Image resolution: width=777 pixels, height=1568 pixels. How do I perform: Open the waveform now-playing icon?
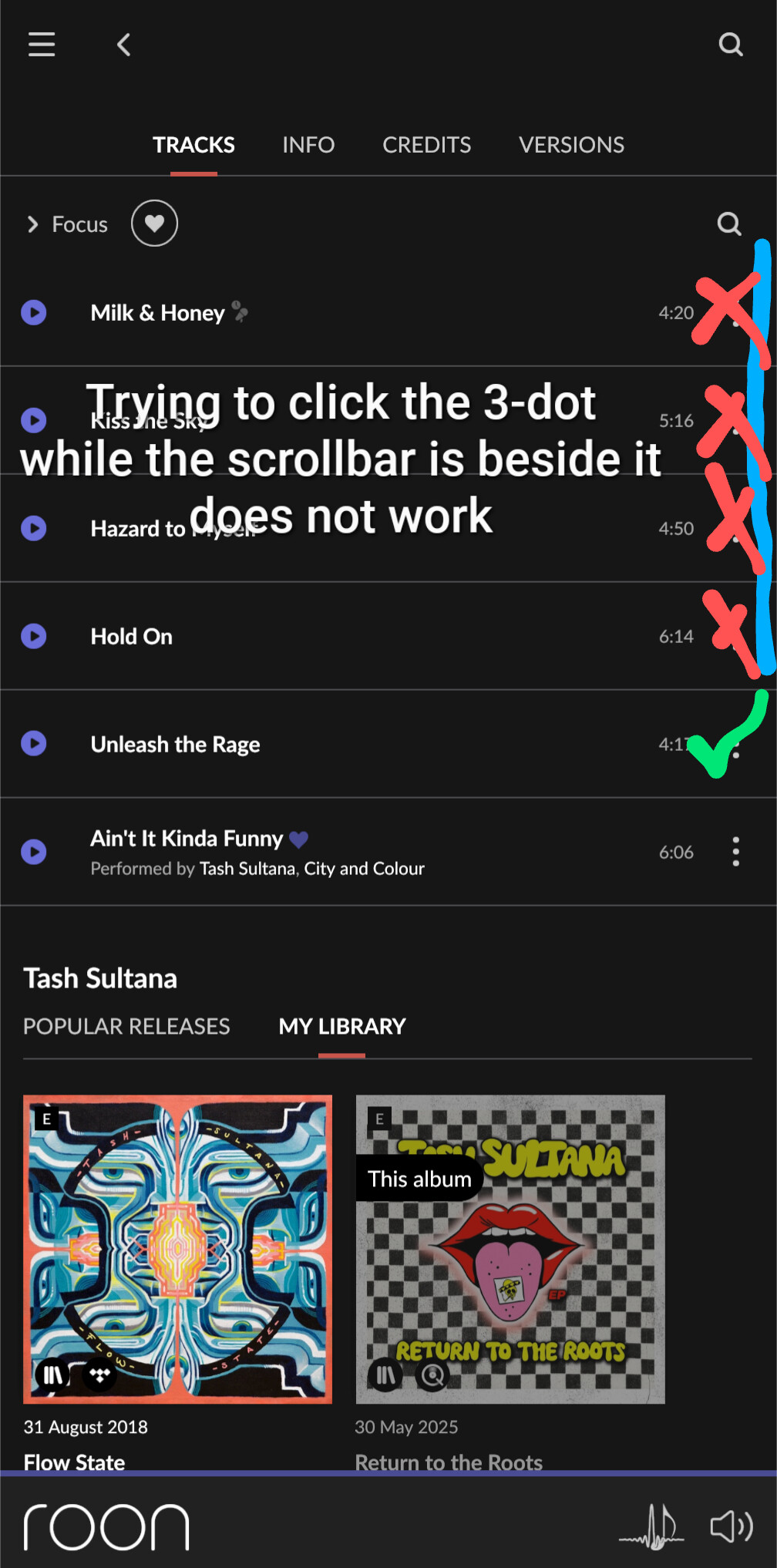[651, 1526]
